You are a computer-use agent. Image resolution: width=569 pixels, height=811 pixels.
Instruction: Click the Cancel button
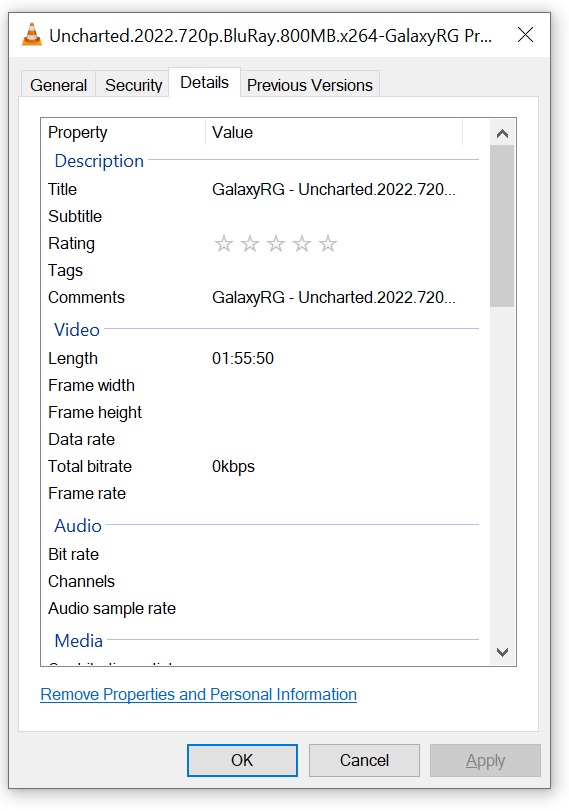364,760
